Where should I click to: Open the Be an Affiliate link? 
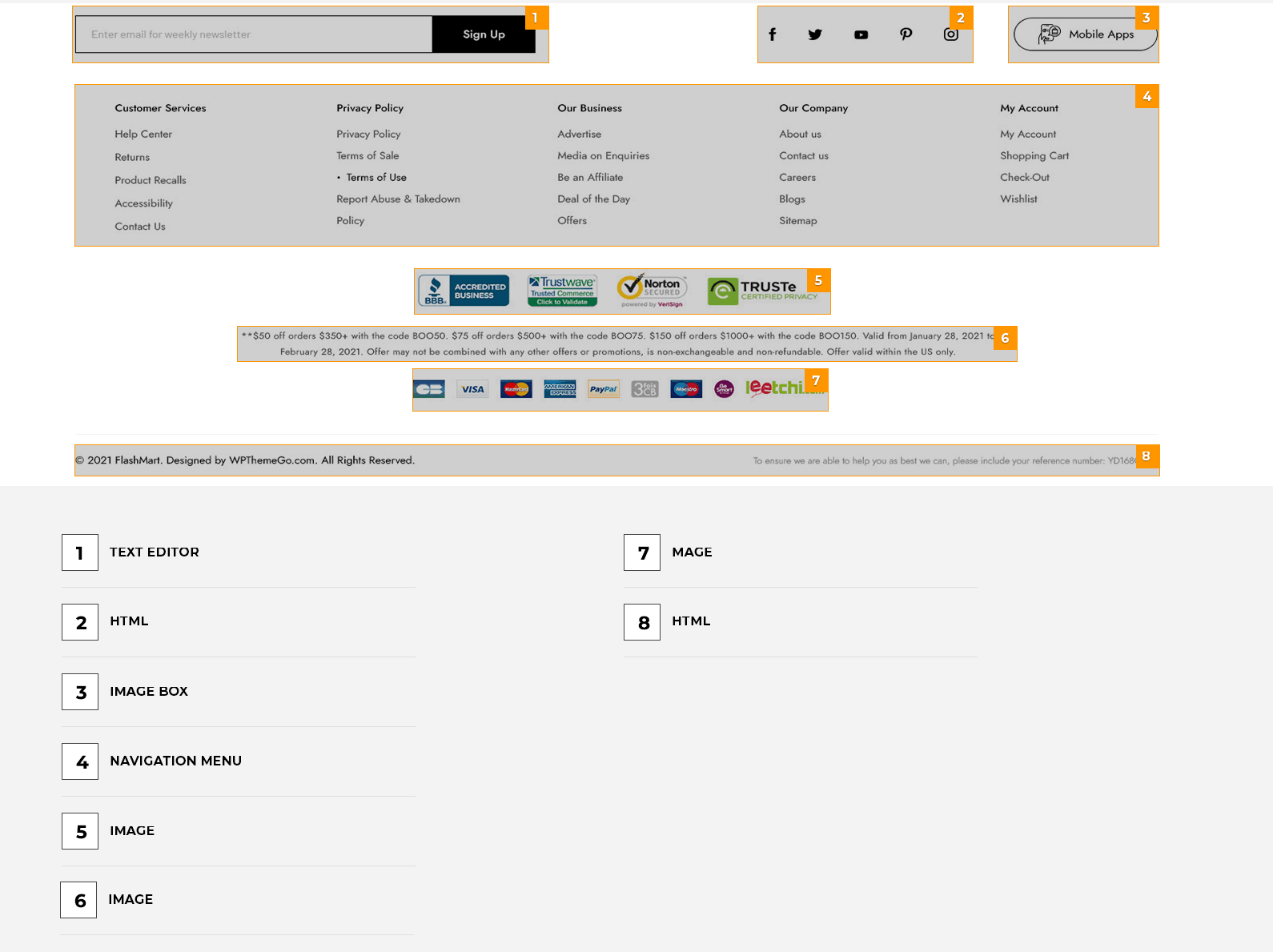pos(590,178)
